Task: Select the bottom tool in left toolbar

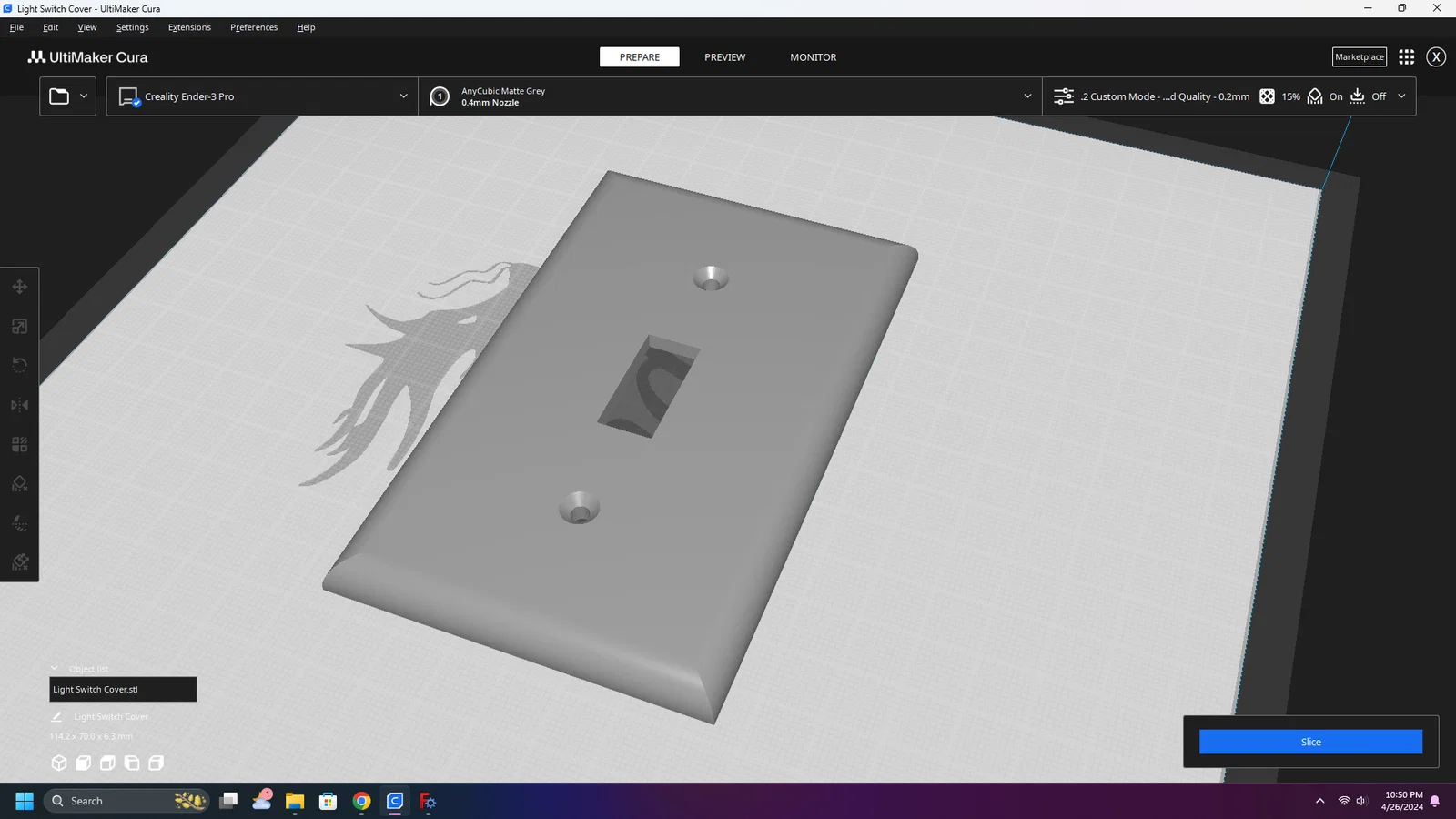Action: [x=19, y=561]
